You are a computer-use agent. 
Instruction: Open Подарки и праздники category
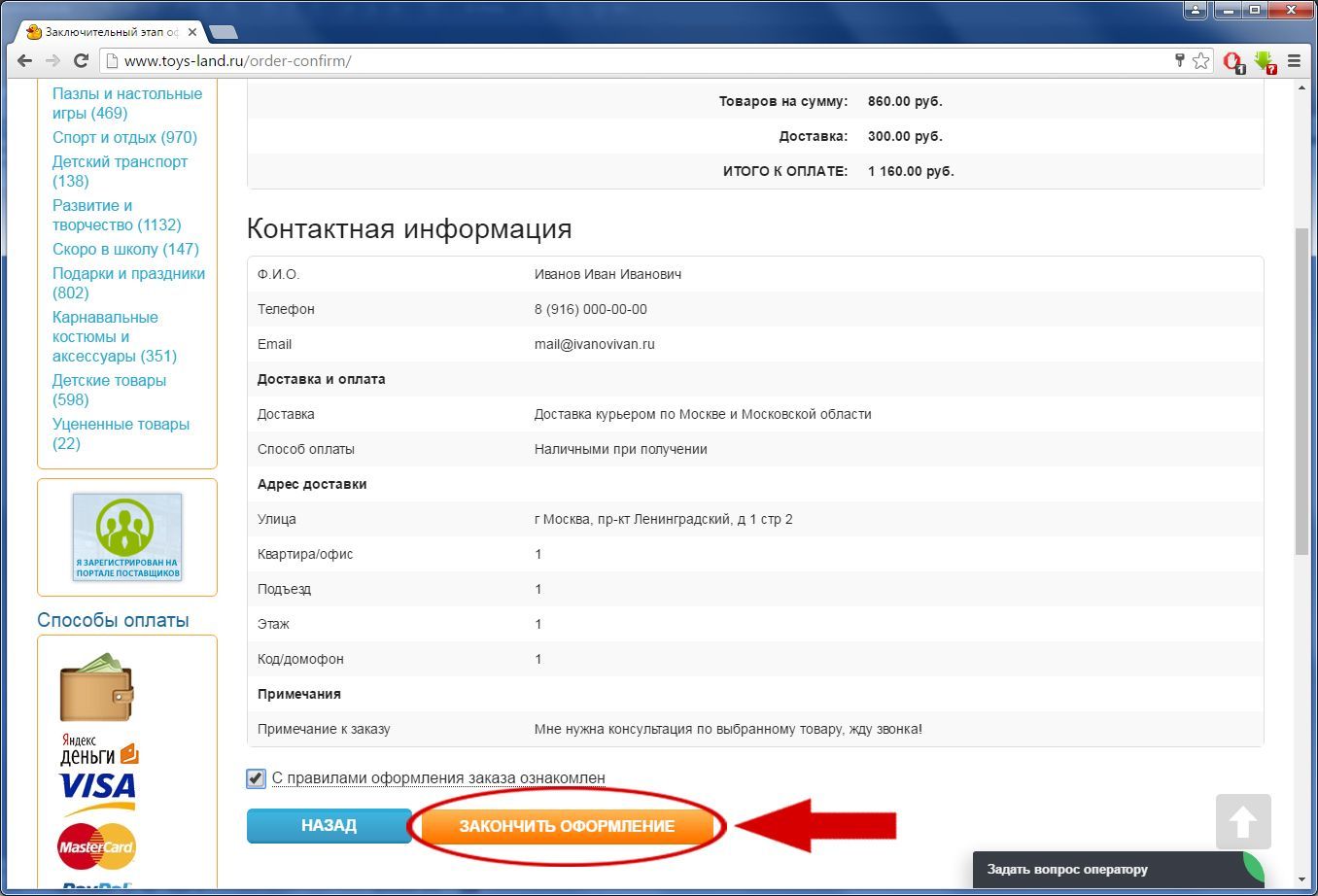click(128, 283)
